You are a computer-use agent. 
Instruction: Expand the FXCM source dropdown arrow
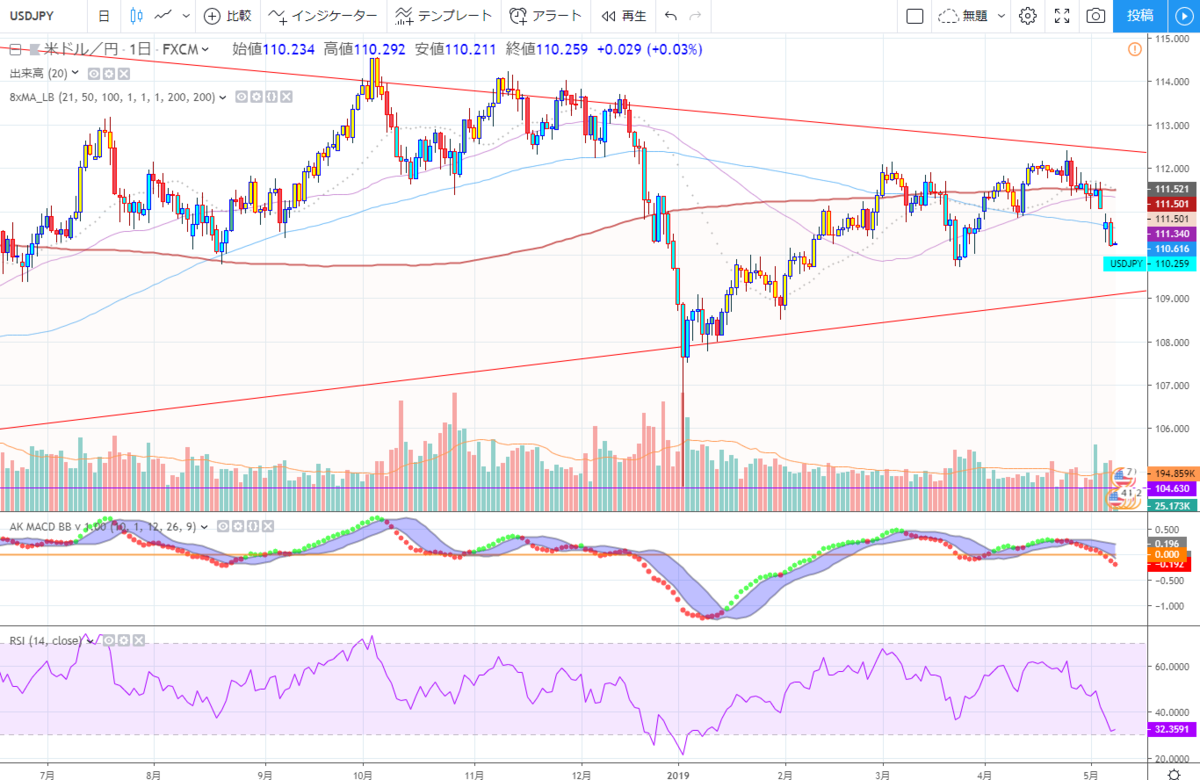click(205, 49)
